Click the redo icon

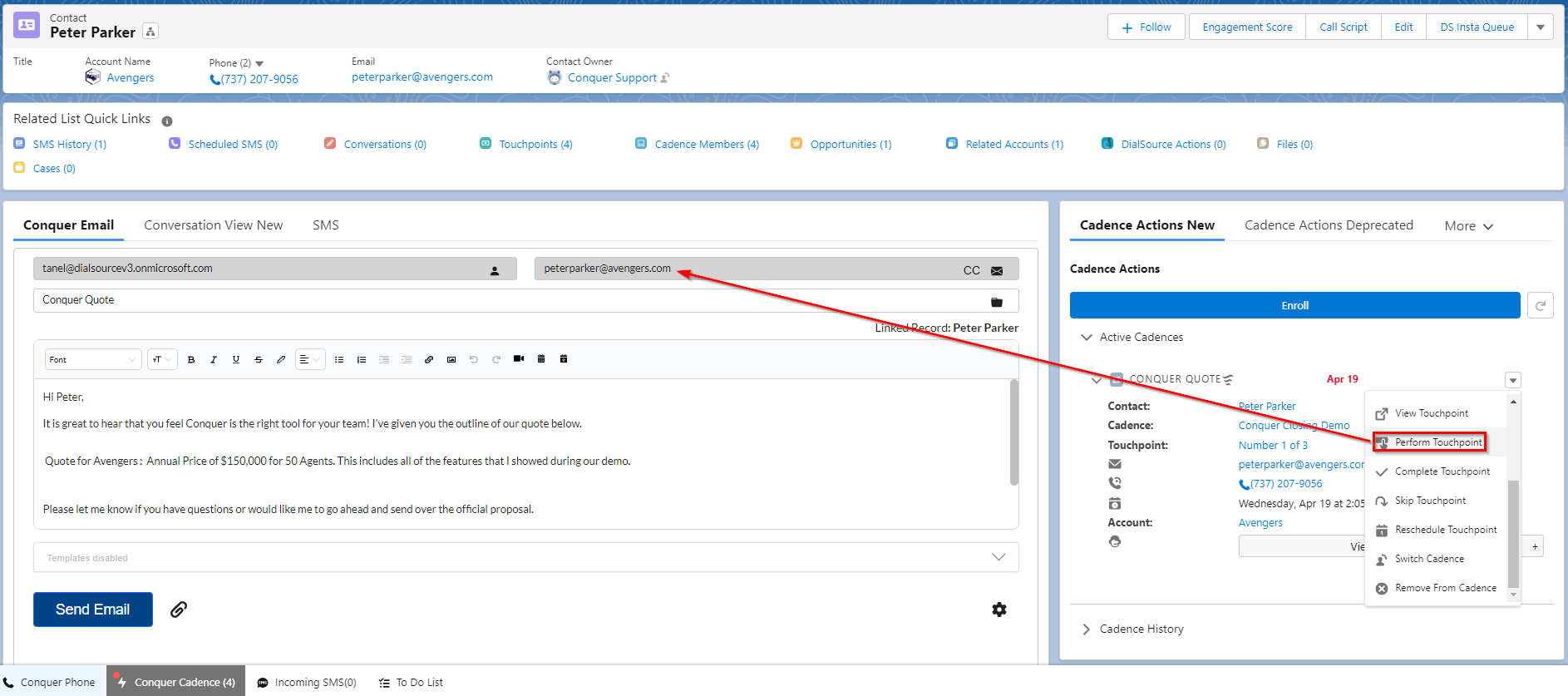coord(496,360)
